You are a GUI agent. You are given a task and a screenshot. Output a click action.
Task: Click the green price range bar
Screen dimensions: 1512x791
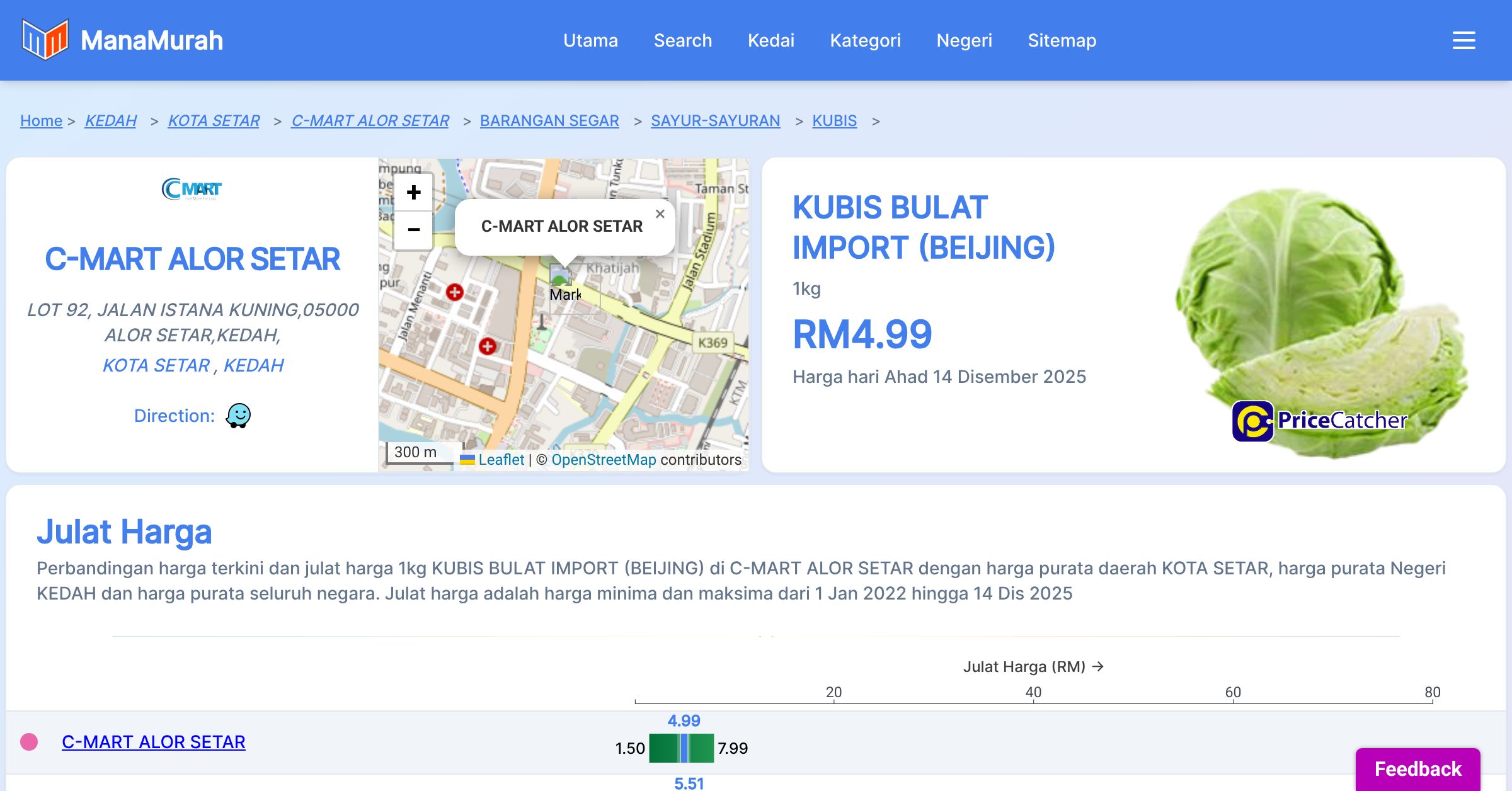pos(664,748)
